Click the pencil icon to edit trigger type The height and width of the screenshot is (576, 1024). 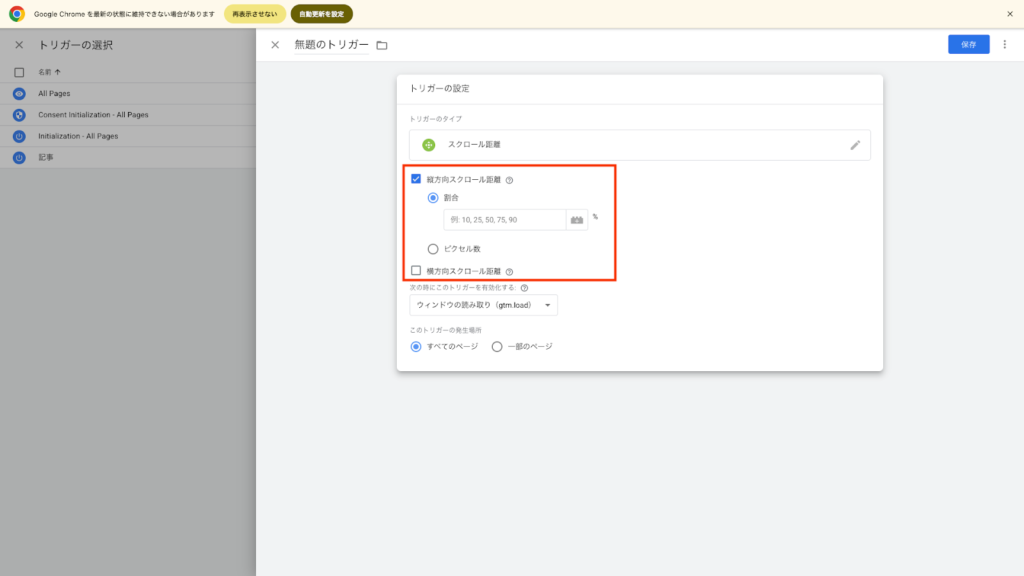click(855, 145)
